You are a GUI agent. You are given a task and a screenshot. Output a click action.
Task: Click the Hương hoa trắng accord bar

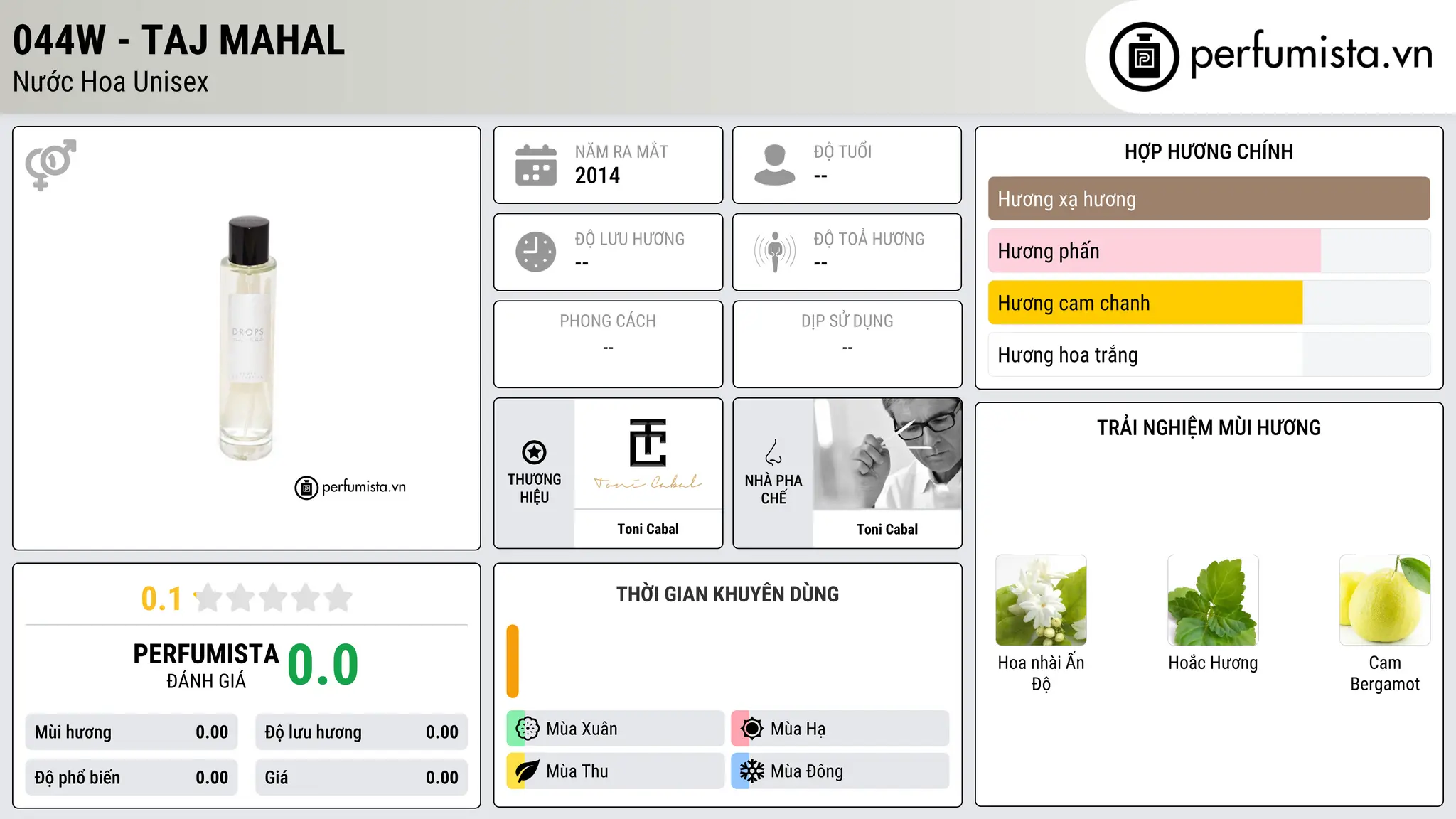click(1209, 355)
